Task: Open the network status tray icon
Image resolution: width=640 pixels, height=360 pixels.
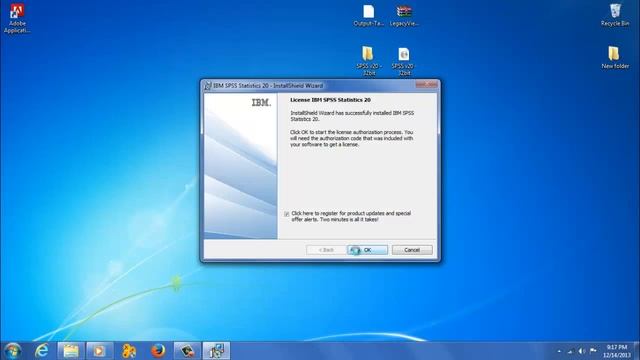Action: (x=570, y=351)
